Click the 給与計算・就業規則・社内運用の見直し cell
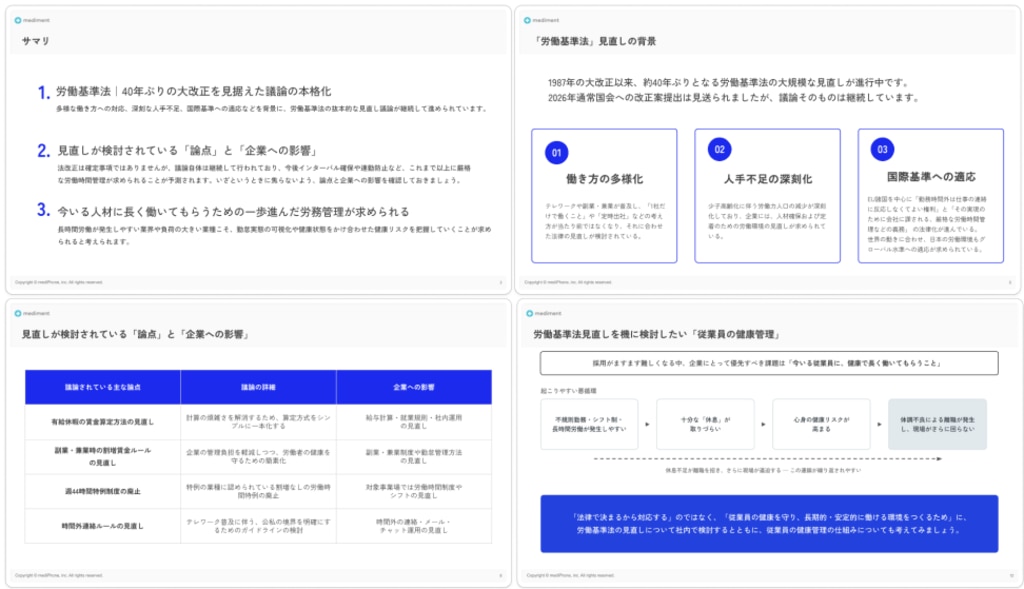 414,422
